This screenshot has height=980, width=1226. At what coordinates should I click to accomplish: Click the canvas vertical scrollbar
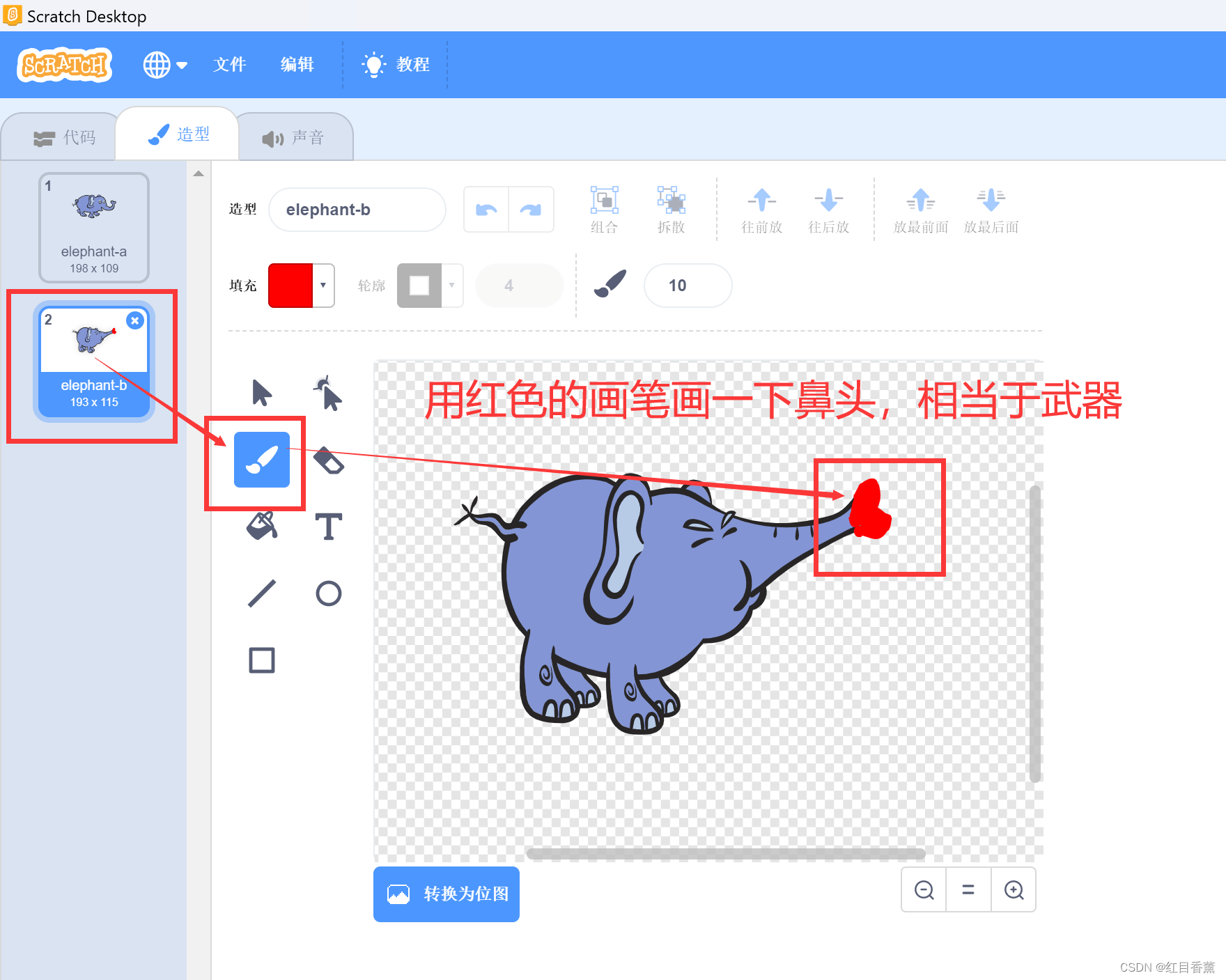point(1035,634)
